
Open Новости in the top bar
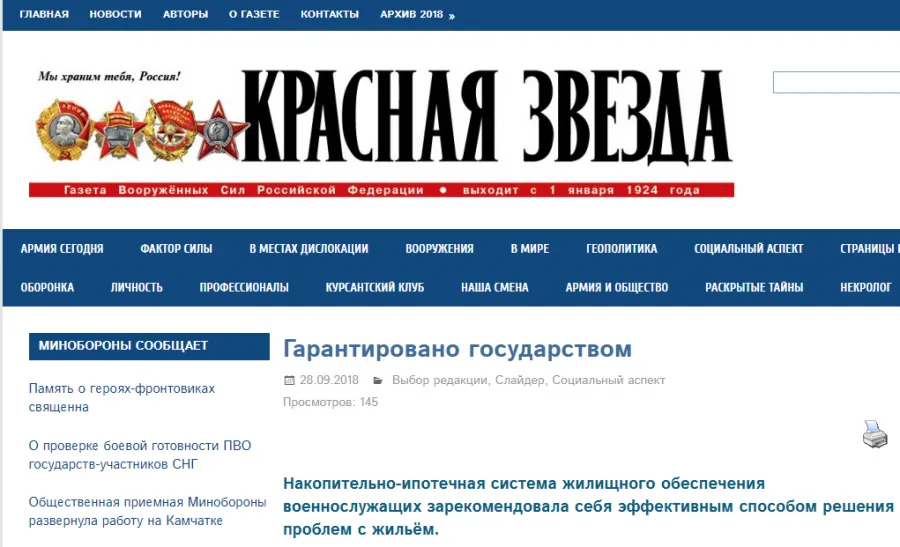[115, 14]
